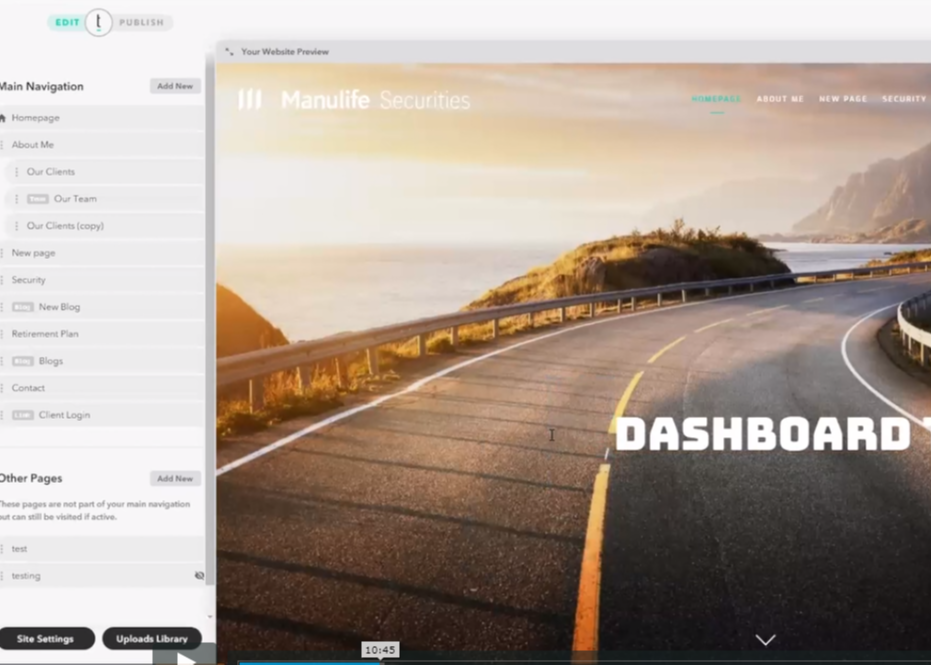Click the Blog badge on Blogs row
Image resolution: width=931 pixels, height=665 pixels.
pyautogui.click(x=23, y=361)
